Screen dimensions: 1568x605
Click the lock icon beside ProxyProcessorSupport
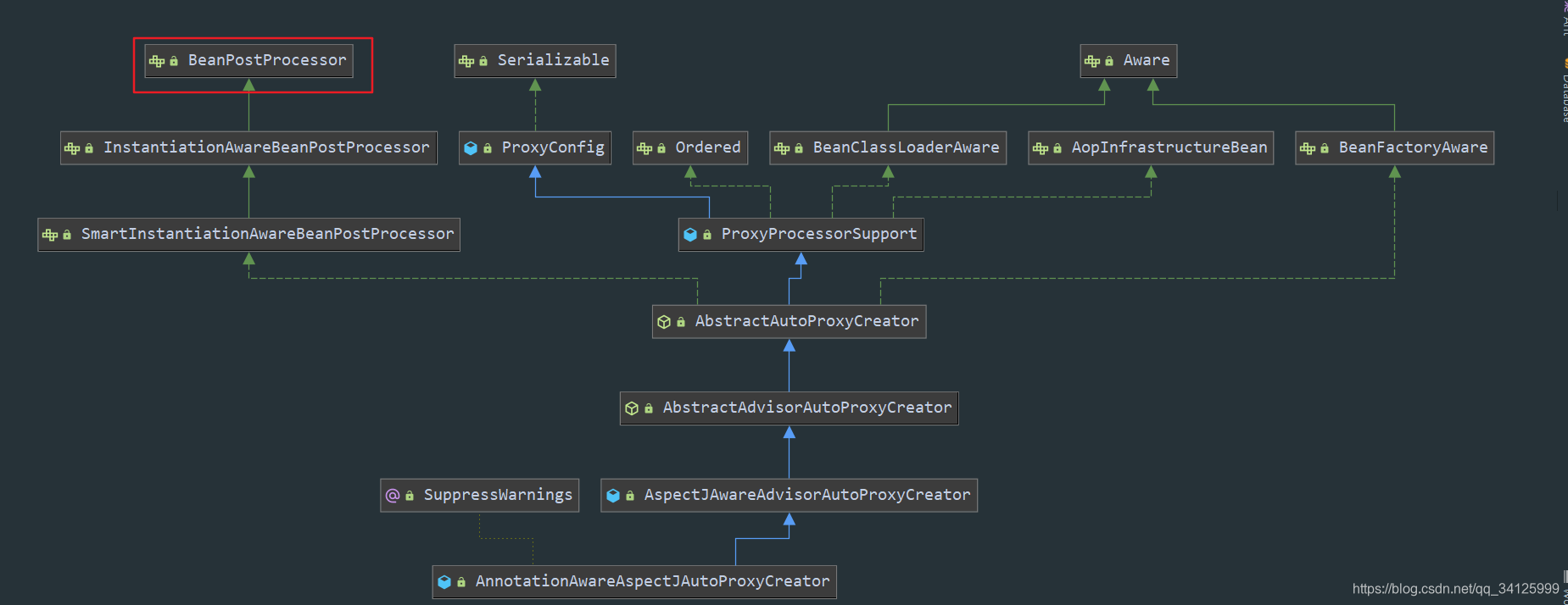(x=707, y=235)
